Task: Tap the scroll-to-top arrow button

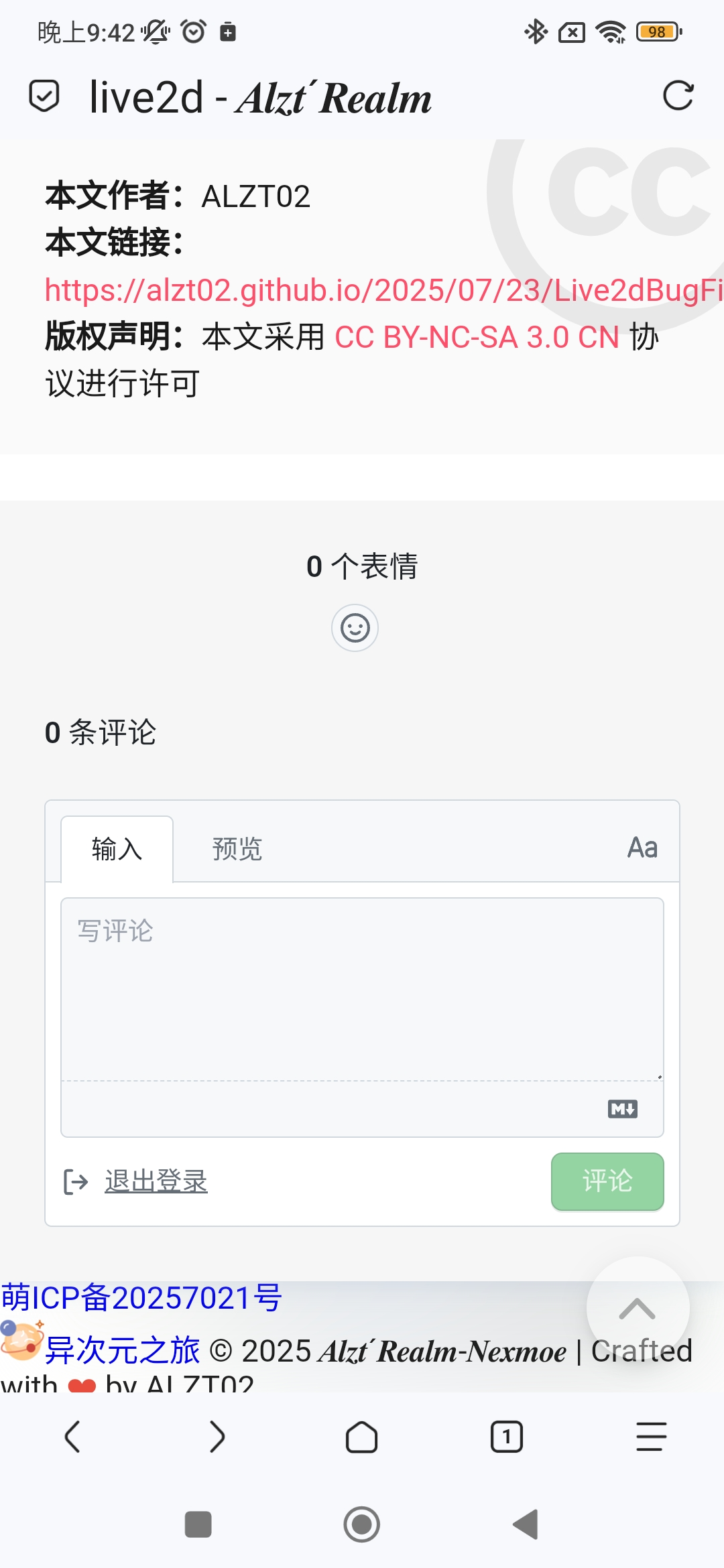Action: 638,1308
